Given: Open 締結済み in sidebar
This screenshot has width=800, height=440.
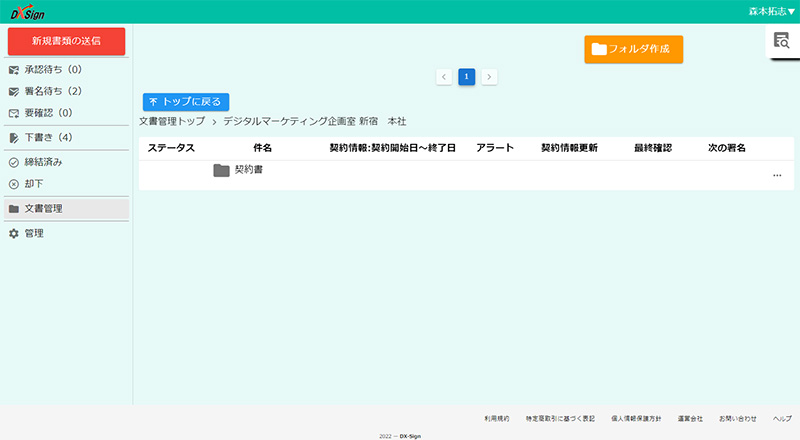Looking at the screenshot, I should 66,162.
